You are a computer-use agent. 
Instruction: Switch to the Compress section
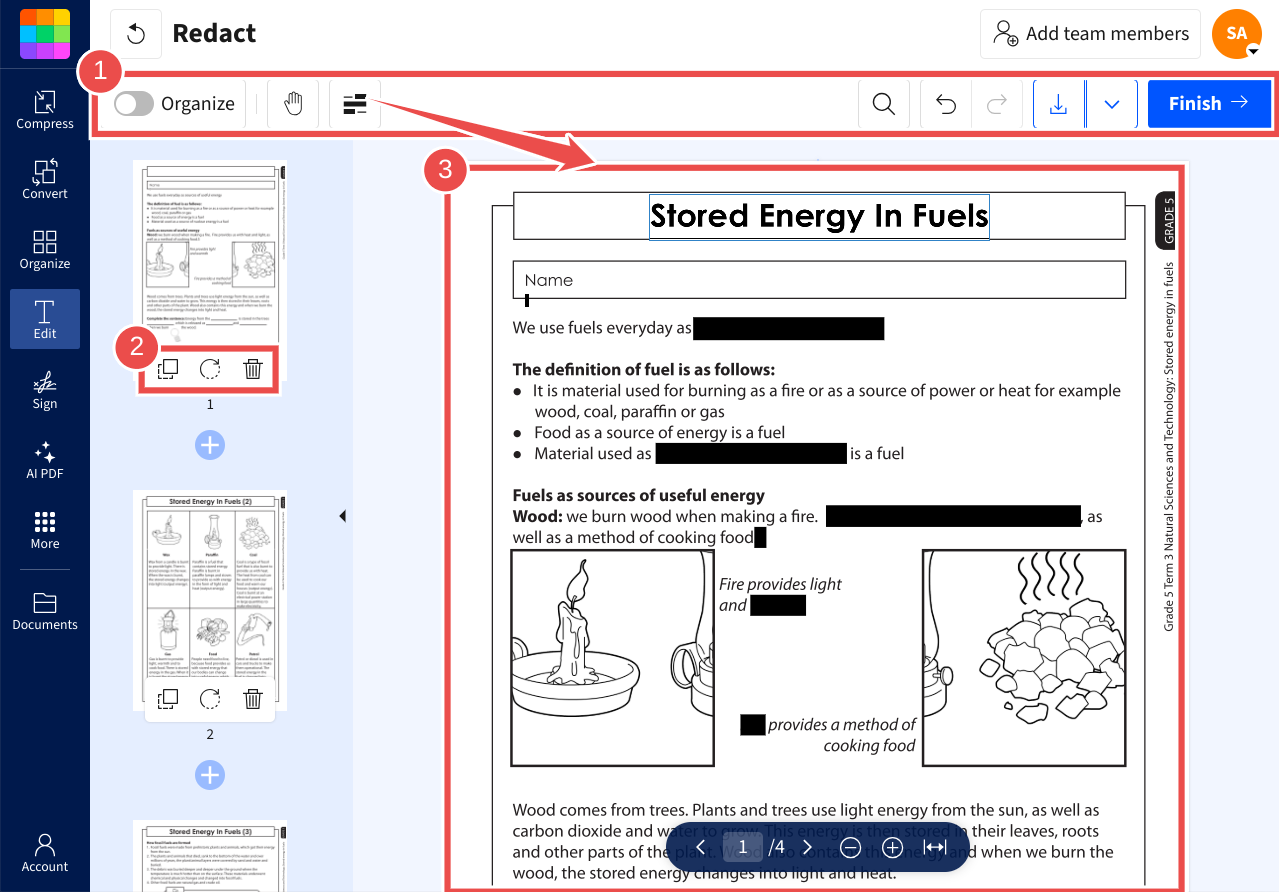click(x=44, y=109)
